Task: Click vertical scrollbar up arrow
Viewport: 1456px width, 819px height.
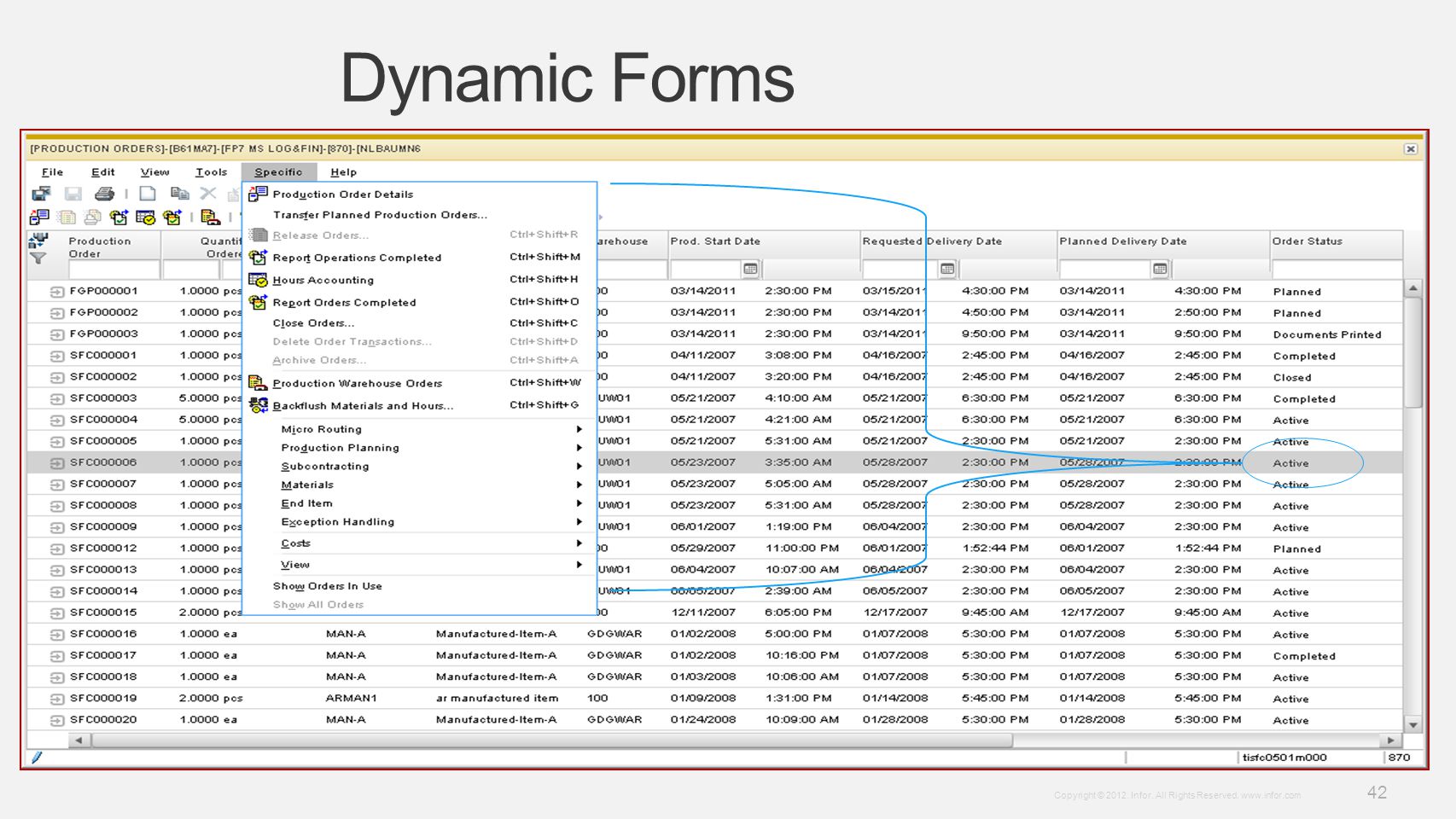Action: [1413, 288]
